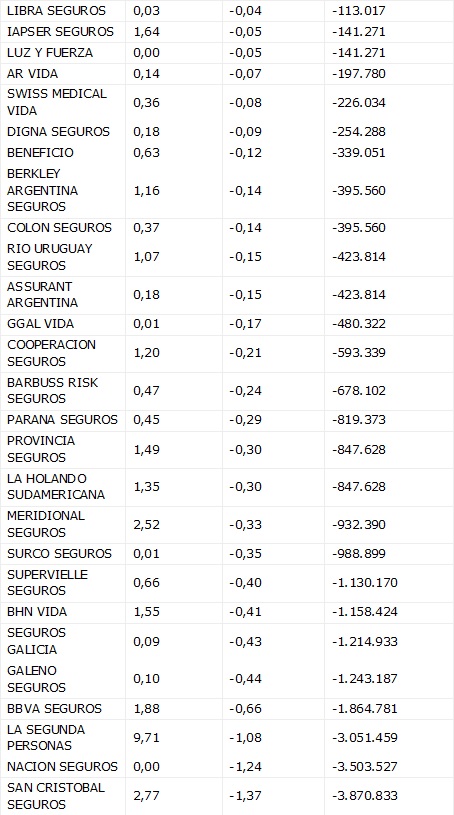Select the value -395.560 beside COLON SEGUROS

[x=359, y=228]
